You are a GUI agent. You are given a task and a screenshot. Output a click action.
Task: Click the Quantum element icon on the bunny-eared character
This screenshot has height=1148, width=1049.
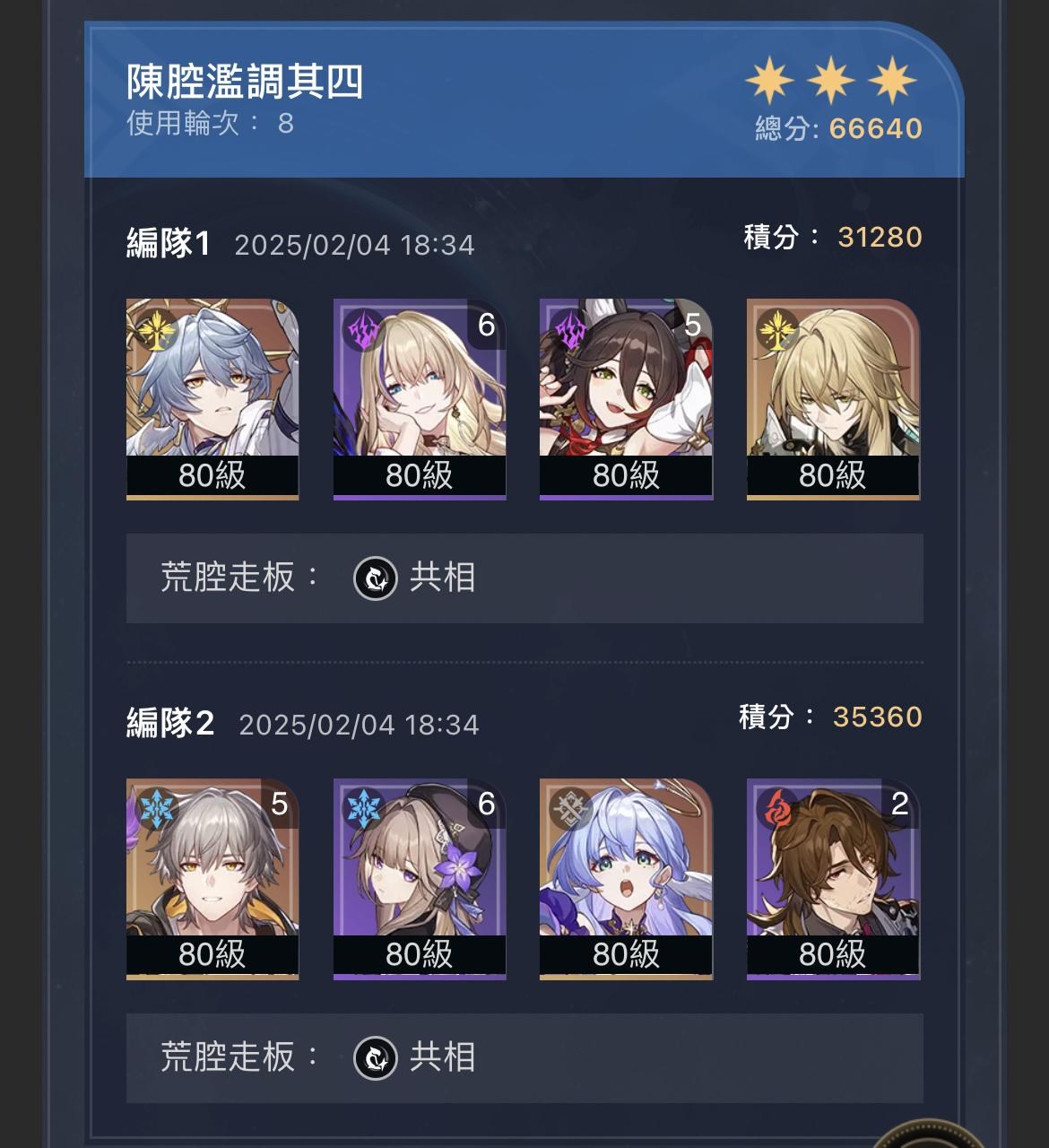point(571,330)
